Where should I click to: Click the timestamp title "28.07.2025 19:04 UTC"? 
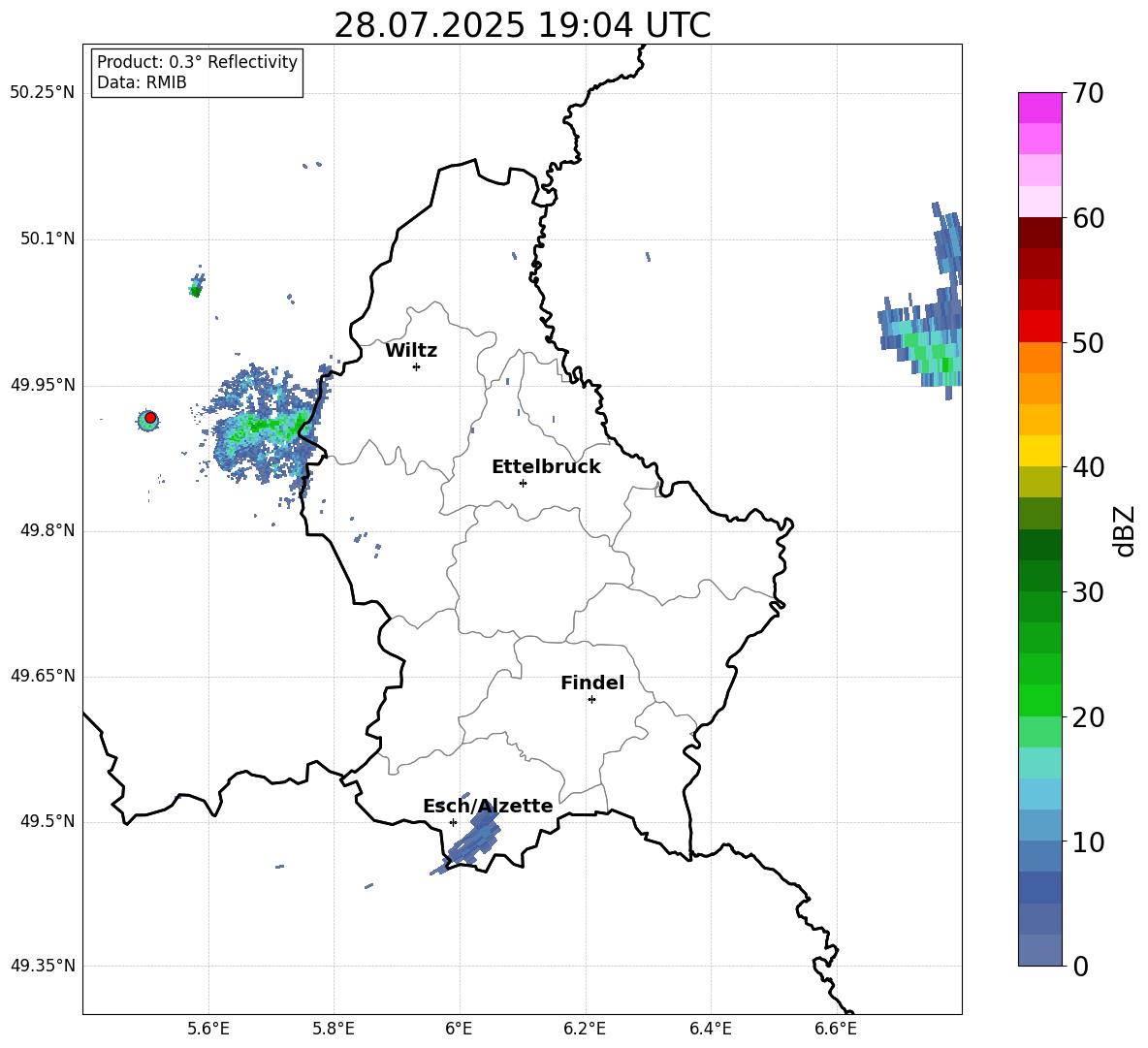pyautogui.click(x=522, y=25)
